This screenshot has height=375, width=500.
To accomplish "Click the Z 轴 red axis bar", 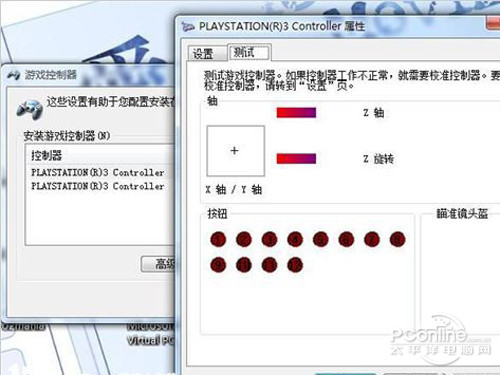I will [296, 113].
